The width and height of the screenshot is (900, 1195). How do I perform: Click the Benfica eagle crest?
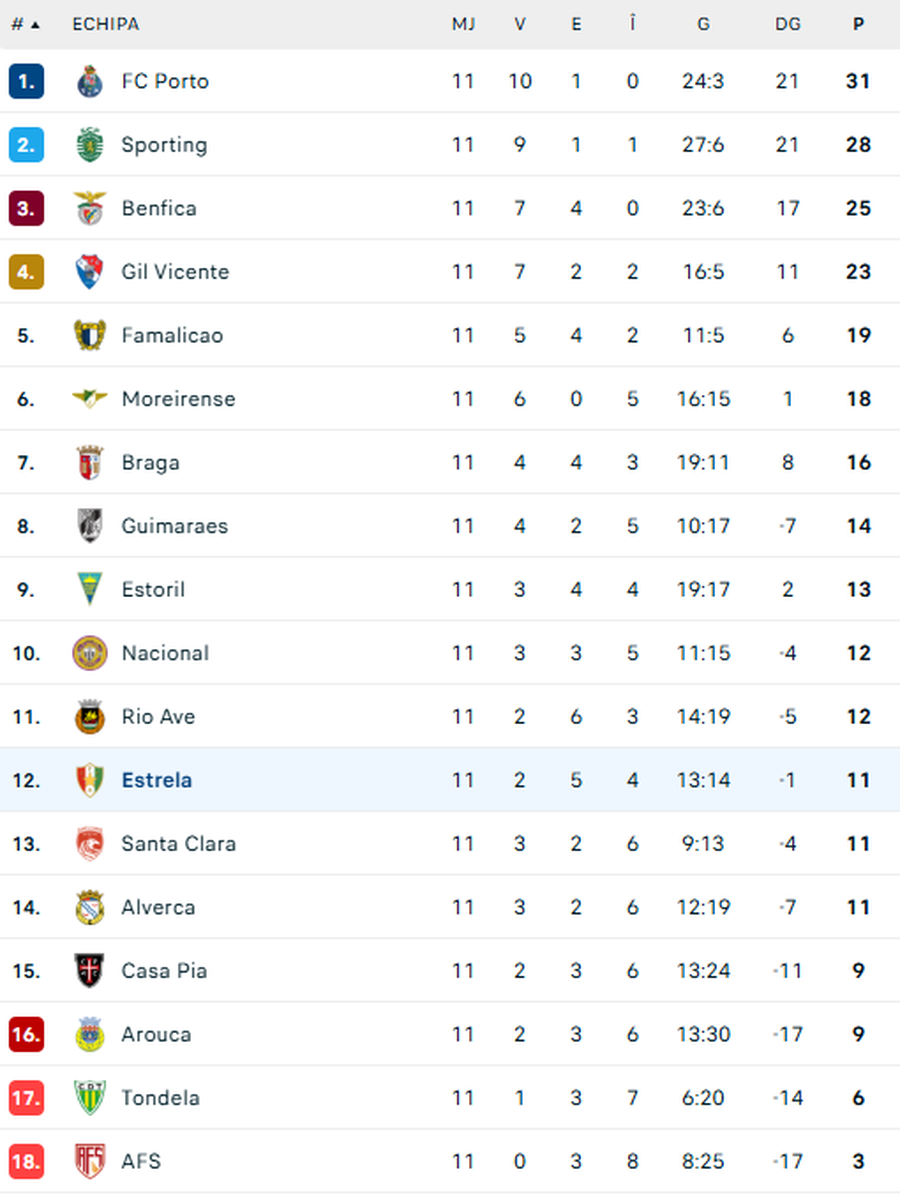(90, 208)
